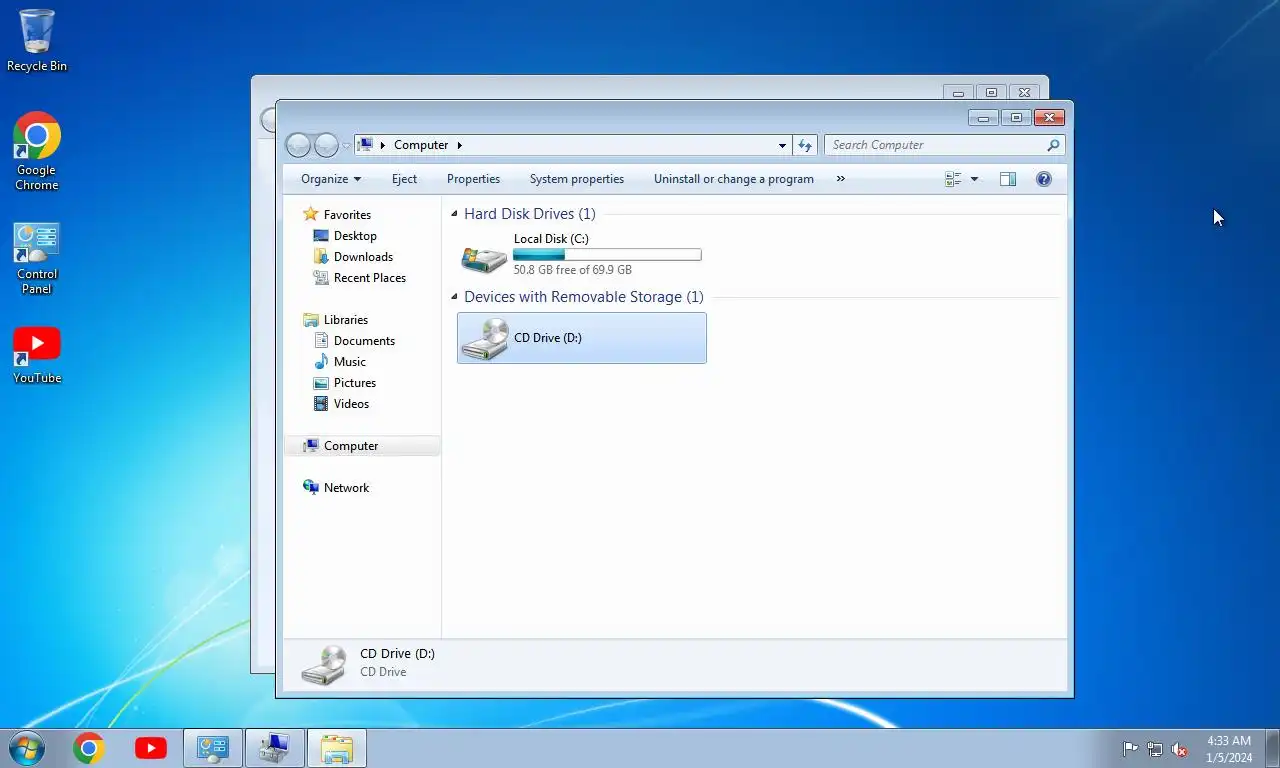The width and height of the screenshot is (1280, 768).
Task: Select Network in the navigation pane
Action: click(346, 488)
